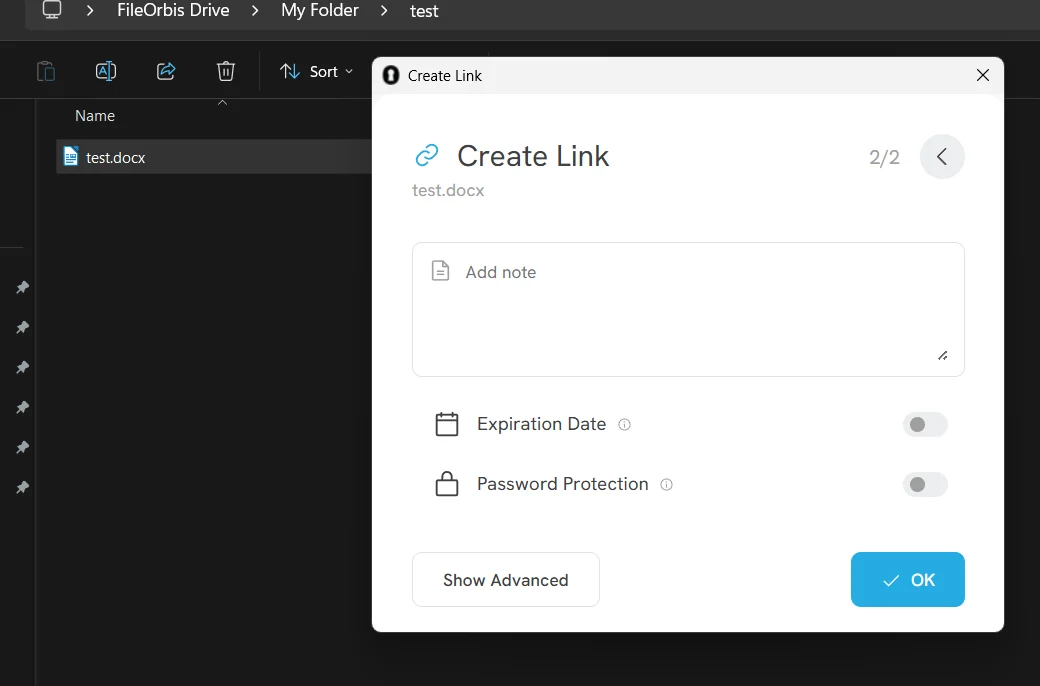Click the delete trash icon
The image size is (1040, 686).
click(x=226, y=71)
